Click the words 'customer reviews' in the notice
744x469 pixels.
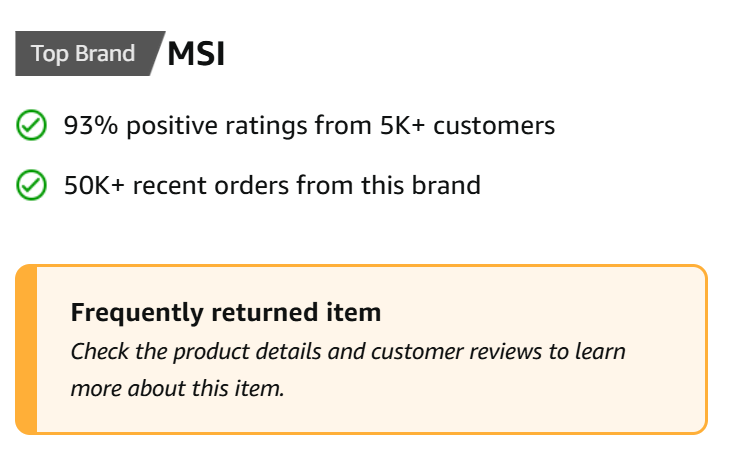[456, 352]
